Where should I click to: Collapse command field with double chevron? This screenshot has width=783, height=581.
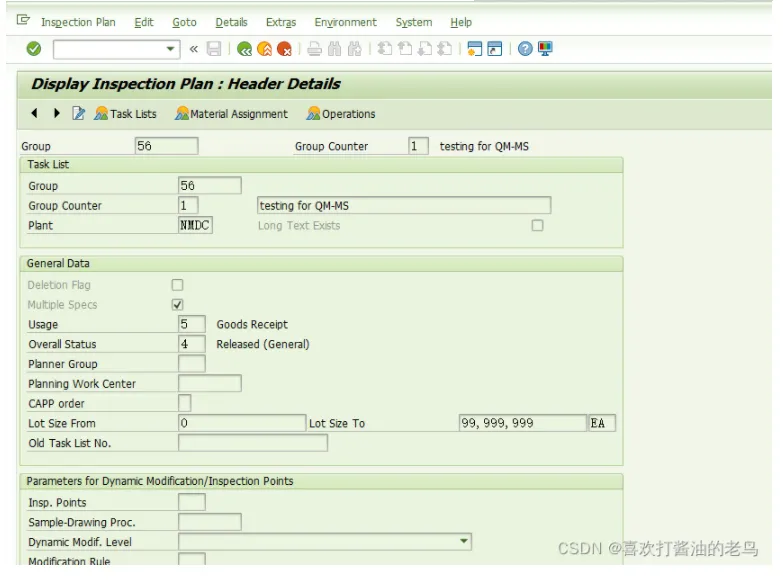coord(194,49)
